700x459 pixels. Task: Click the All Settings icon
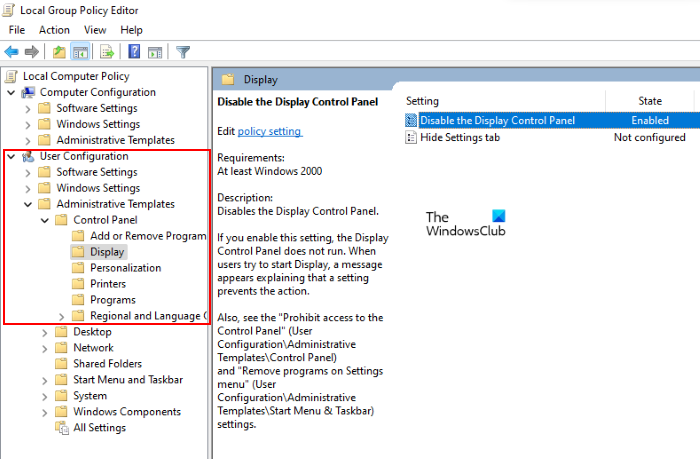(x=61, y=427)
